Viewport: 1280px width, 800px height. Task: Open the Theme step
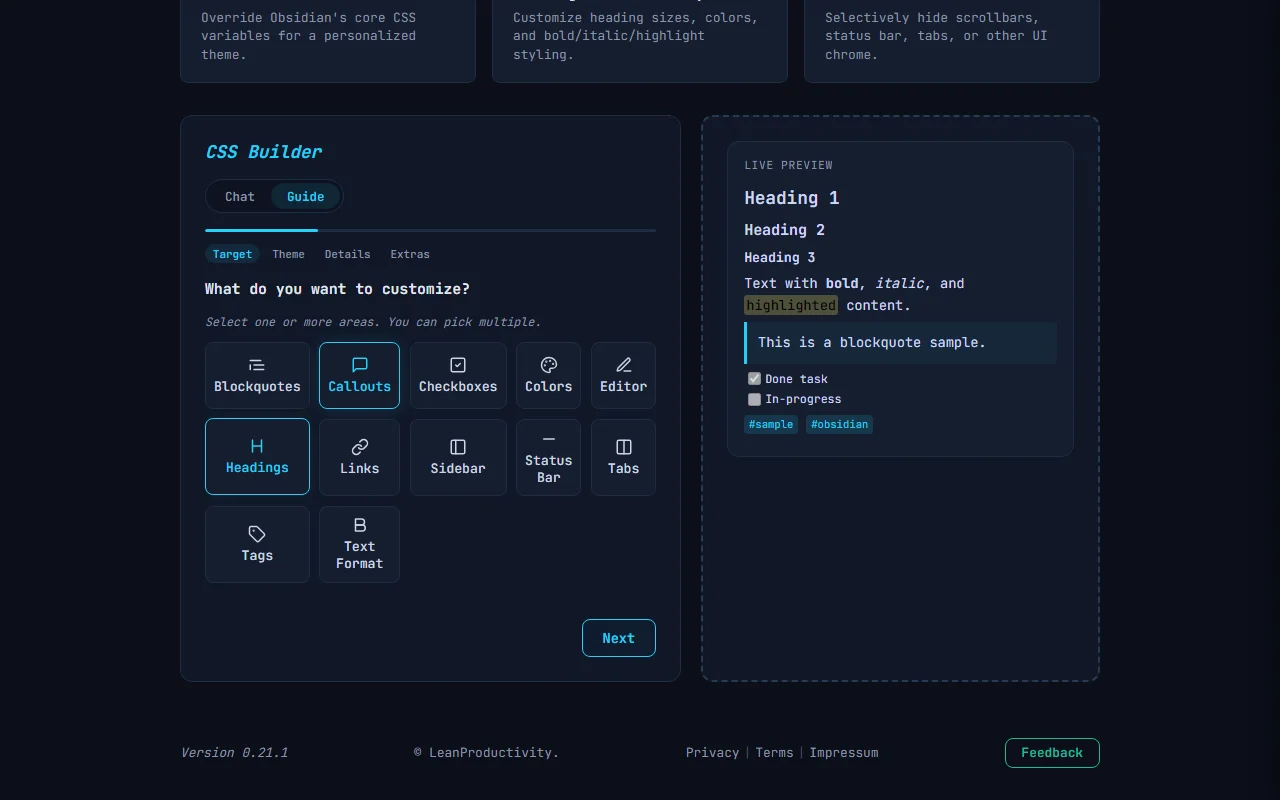pos(288,254)
